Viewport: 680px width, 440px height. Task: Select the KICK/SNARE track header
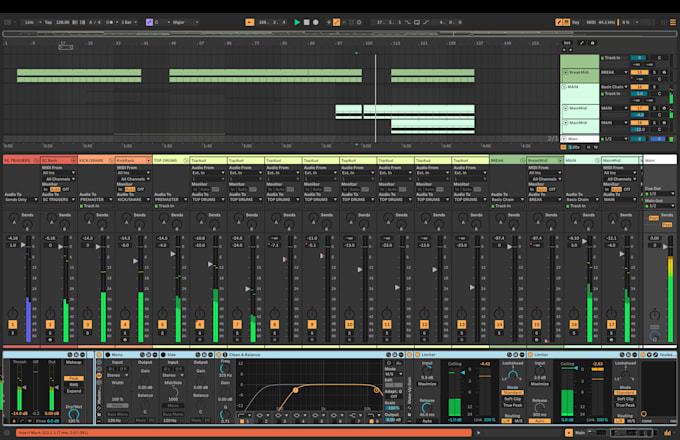96,160
